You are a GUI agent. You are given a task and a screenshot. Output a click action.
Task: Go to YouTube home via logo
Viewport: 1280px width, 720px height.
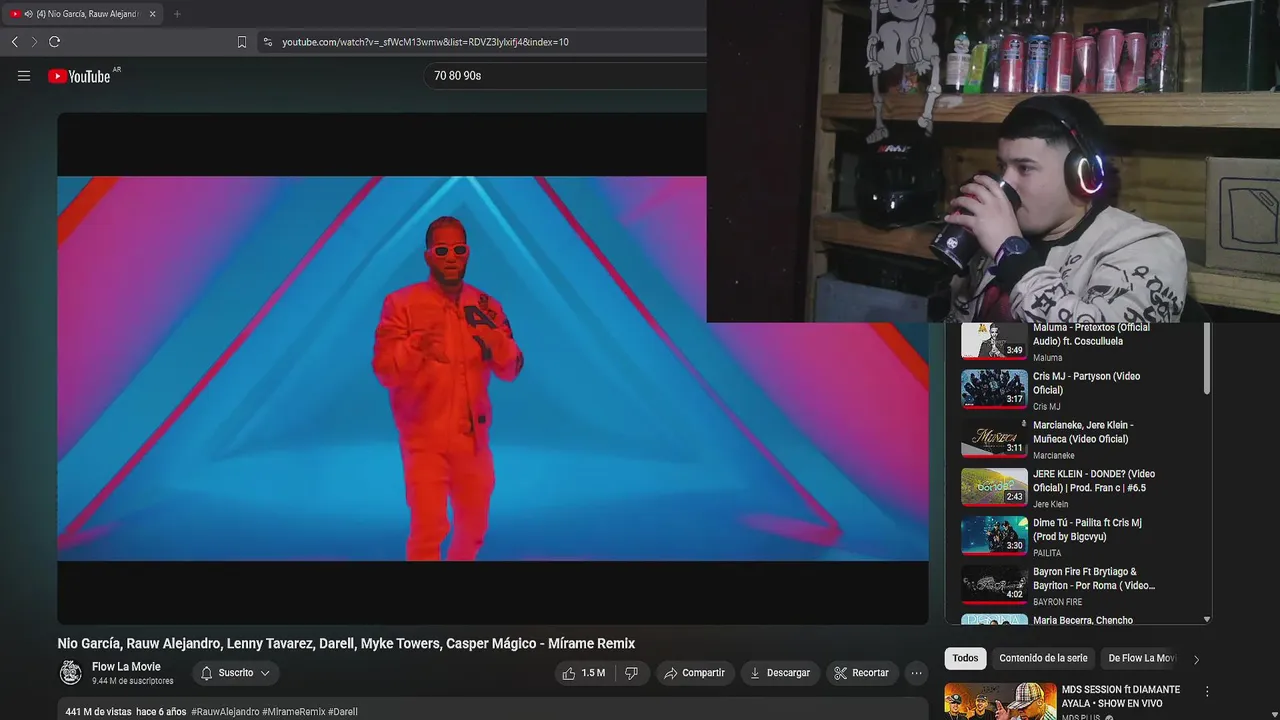[x=79, y=76]
